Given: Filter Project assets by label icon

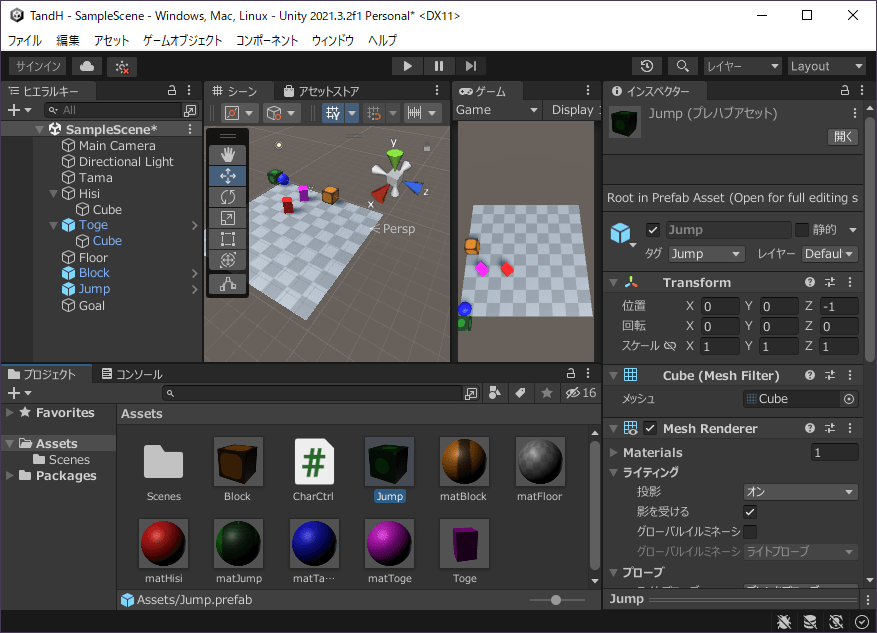Looking at the screenshot, I should point(520,393).
